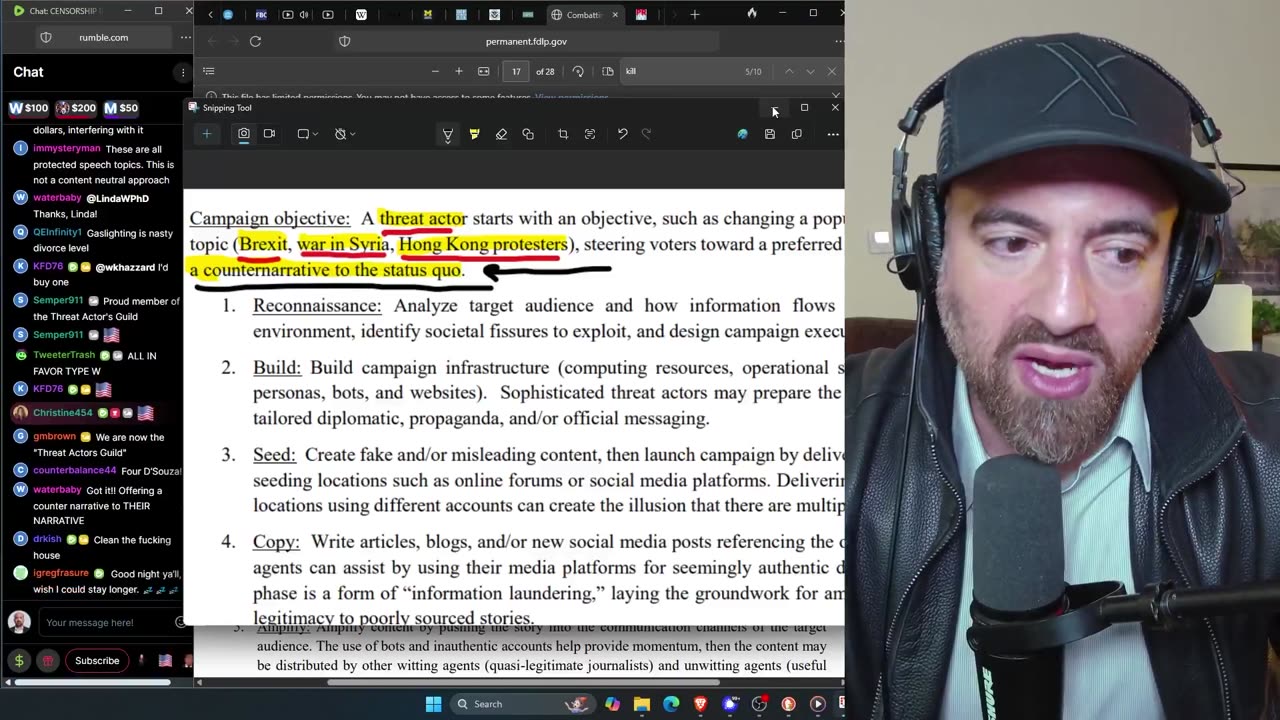
Task: Reload the permanent.fdlp.gov page
Action: [255, 41]
